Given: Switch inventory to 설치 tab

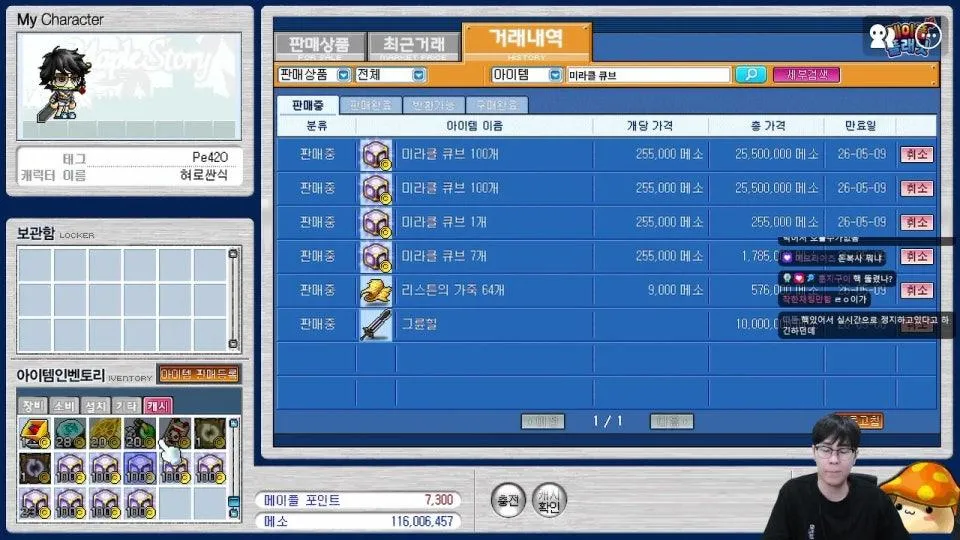Looking at the screenshot, I should (x=96, y=405).
